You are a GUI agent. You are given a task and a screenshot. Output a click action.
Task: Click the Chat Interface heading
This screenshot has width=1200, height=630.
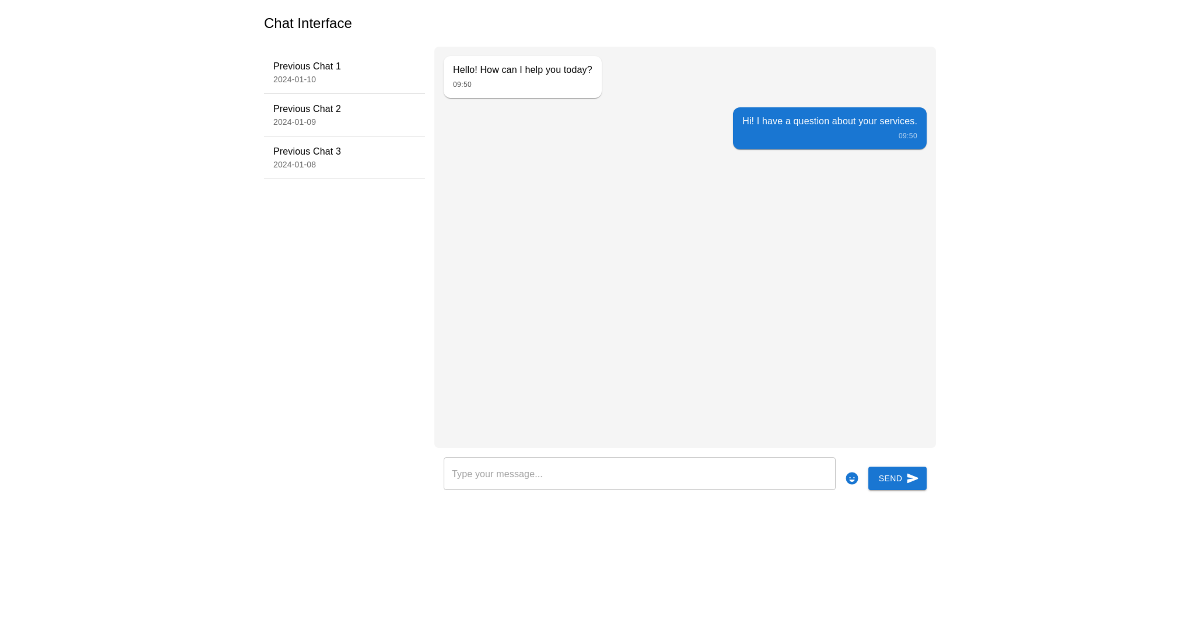coord(308,23)
